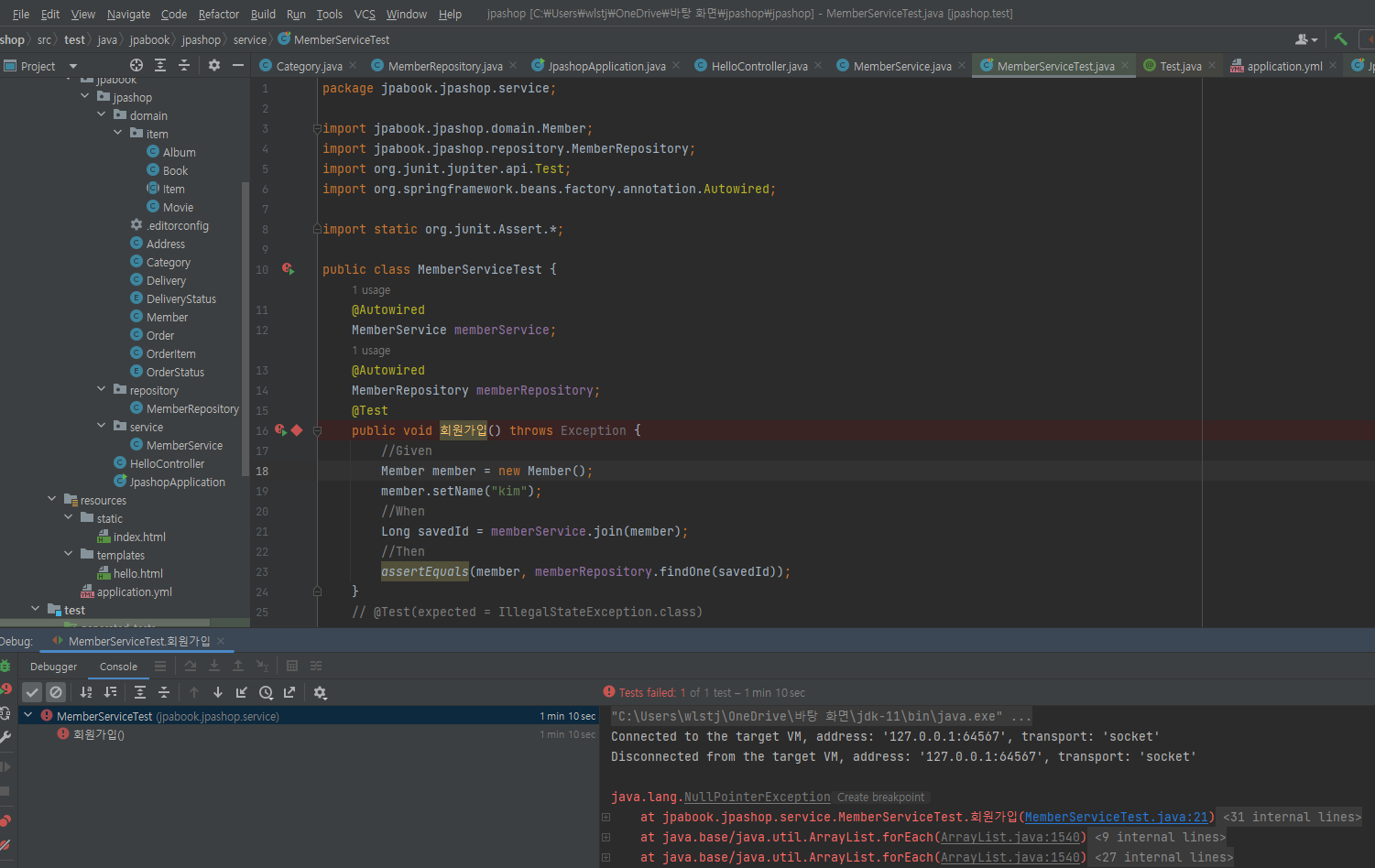This screenshot has width=1375, height=868.
Task: Open test history clock icon
Action: point(266,692)
